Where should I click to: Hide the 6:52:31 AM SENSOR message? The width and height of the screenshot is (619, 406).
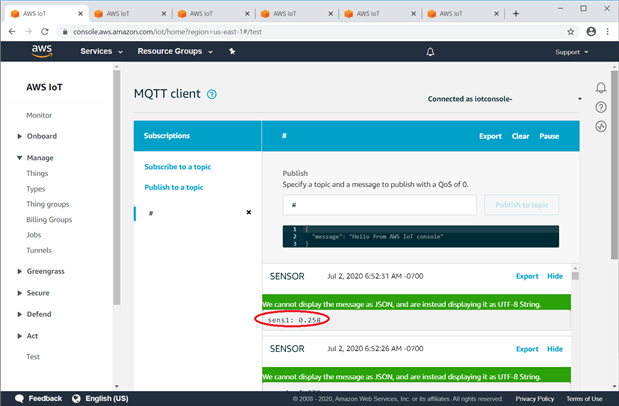click(x=555, y=276)
